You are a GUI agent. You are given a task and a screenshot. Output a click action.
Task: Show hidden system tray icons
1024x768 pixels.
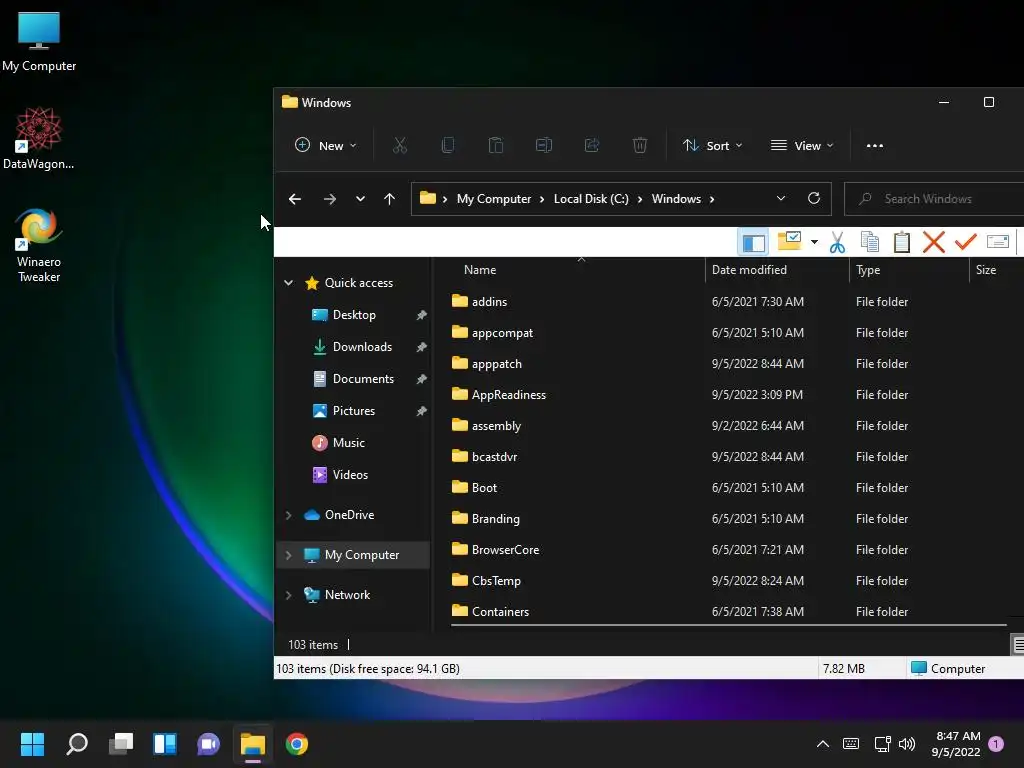click(823, 744)
